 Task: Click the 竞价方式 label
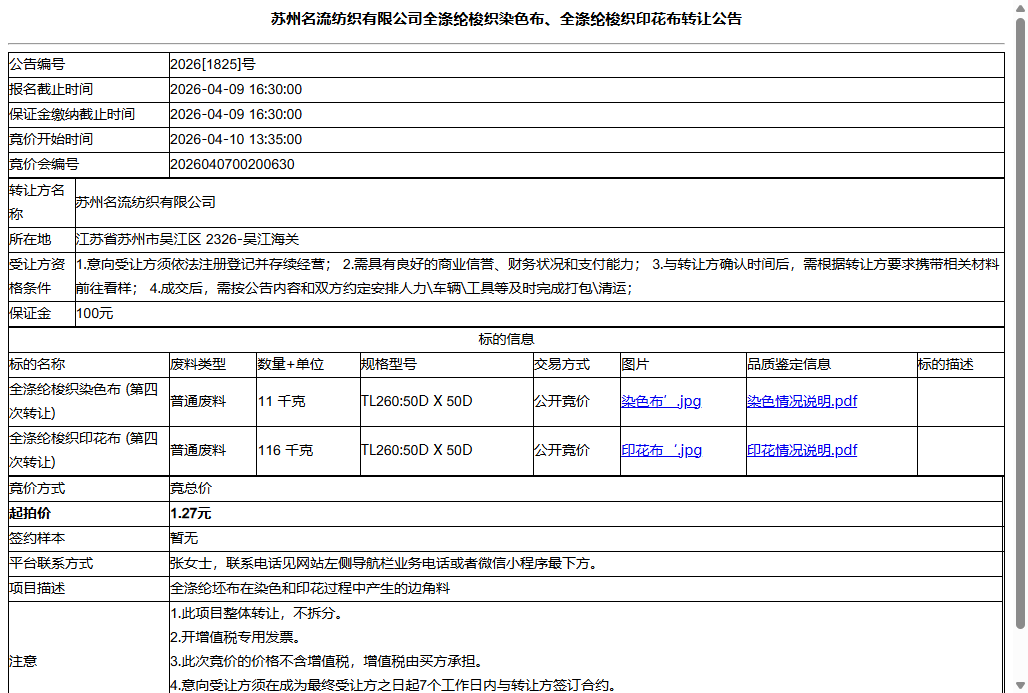37,488
